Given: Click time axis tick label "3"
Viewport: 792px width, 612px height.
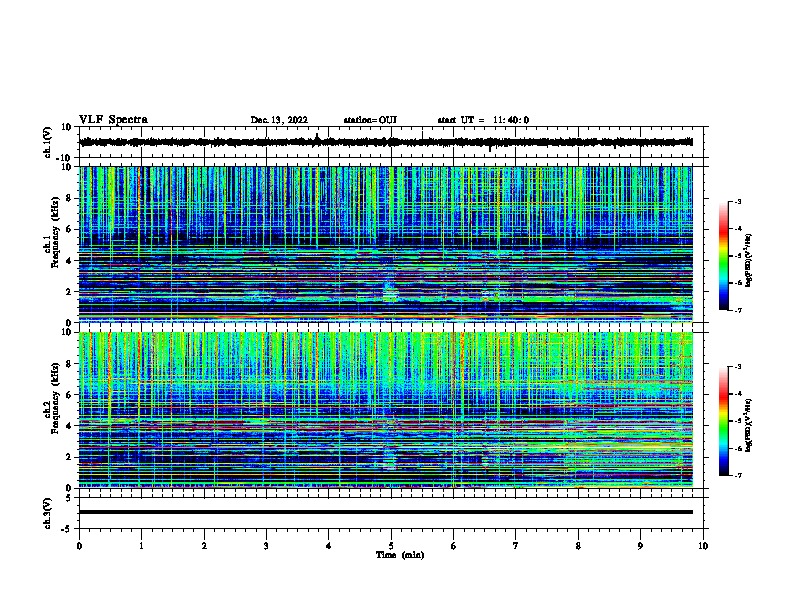Looking at the screenshot, I should [x=266, y=546].
